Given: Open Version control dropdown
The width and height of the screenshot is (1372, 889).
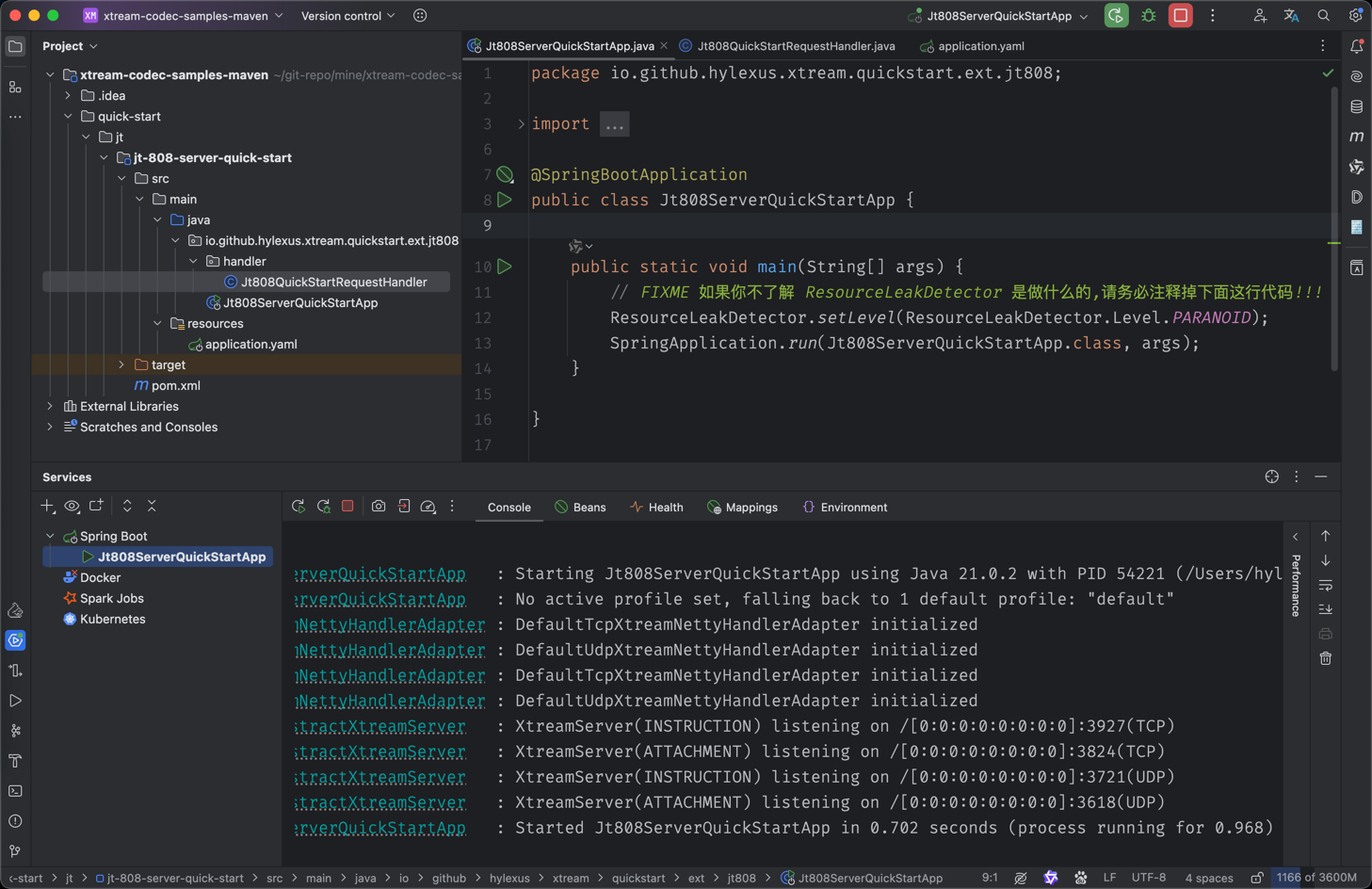Looking at the screenshot, I should [x=348, y=16].
